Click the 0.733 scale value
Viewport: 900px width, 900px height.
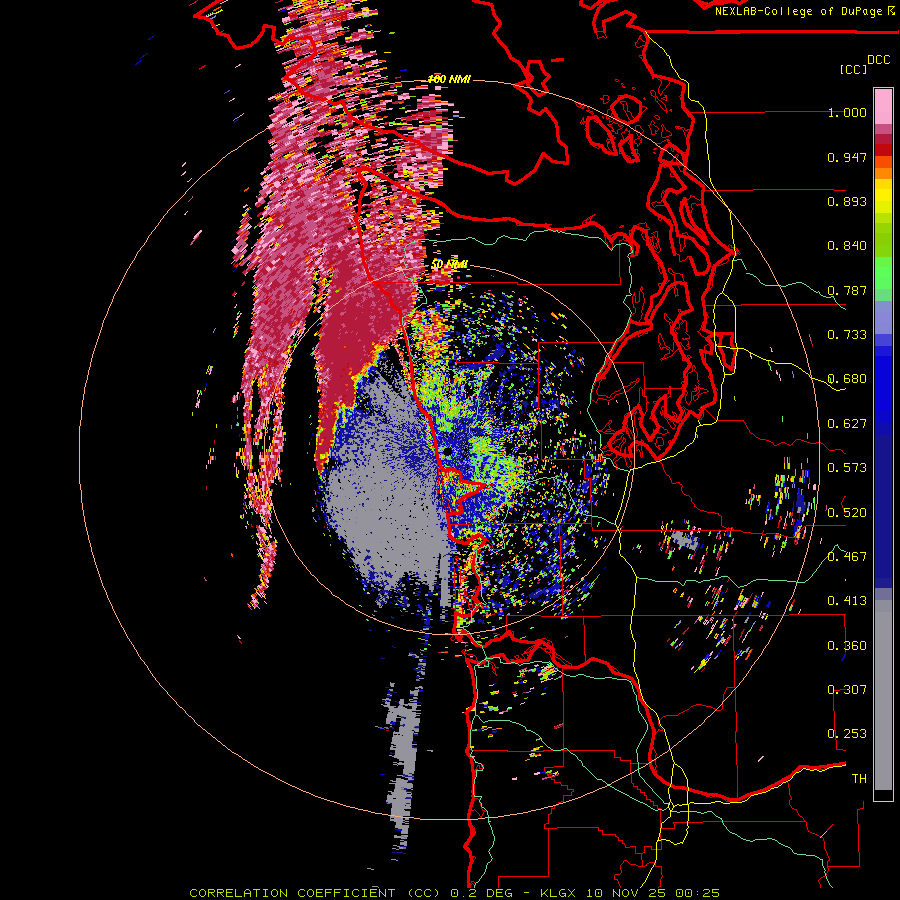click(x=847, y=335)
